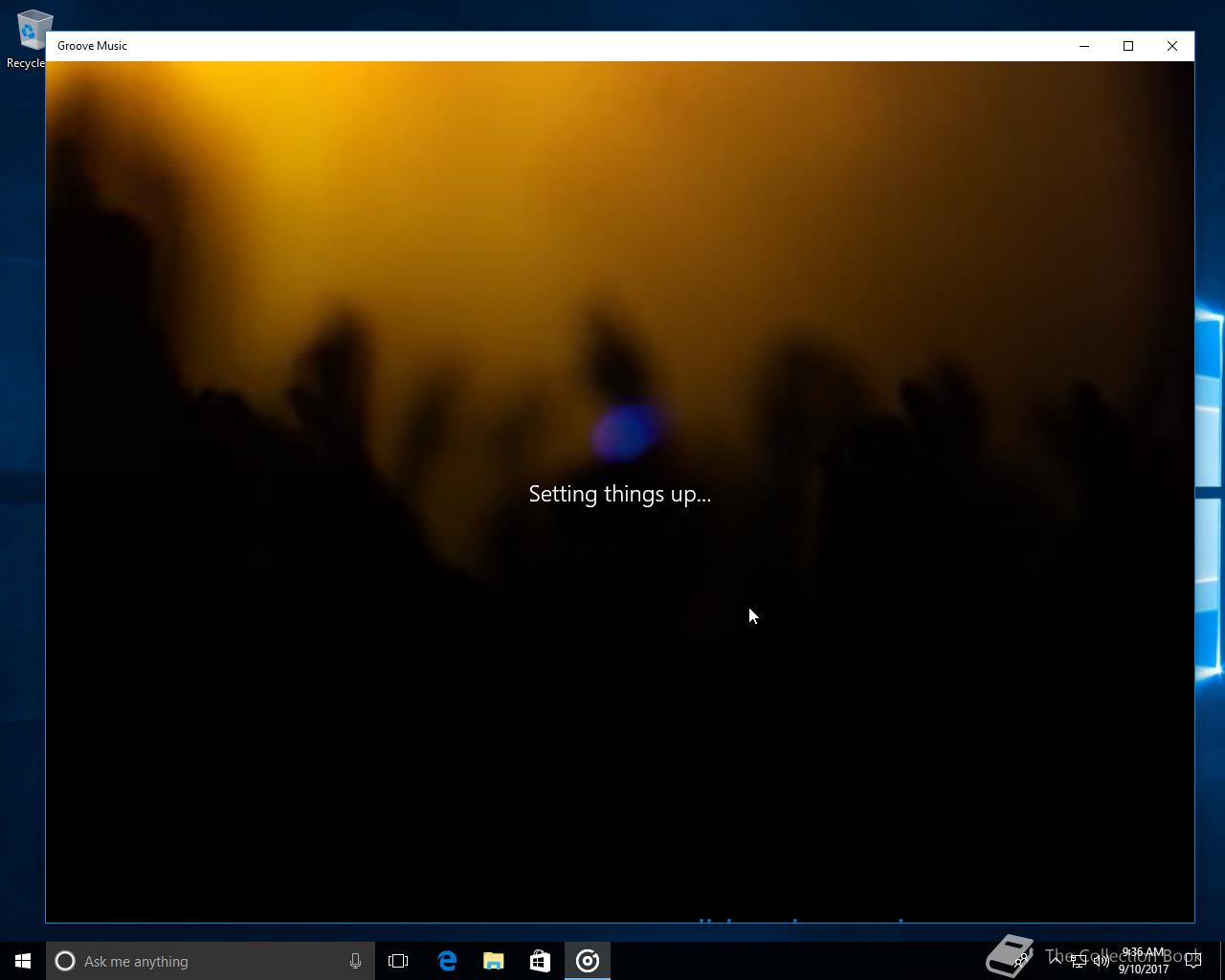Open the People icon in the tray

pos(1022,961)
